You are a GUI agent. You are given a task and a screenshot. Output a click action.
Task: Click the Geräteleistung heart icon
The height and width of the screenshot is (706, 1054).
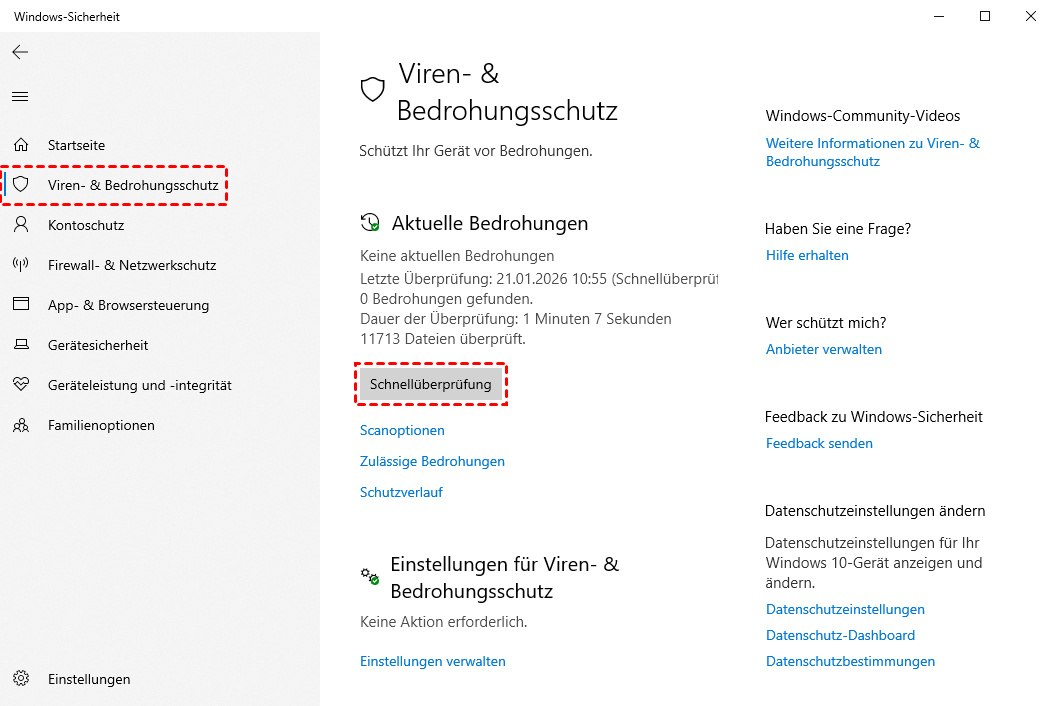(x=21, y=385)
